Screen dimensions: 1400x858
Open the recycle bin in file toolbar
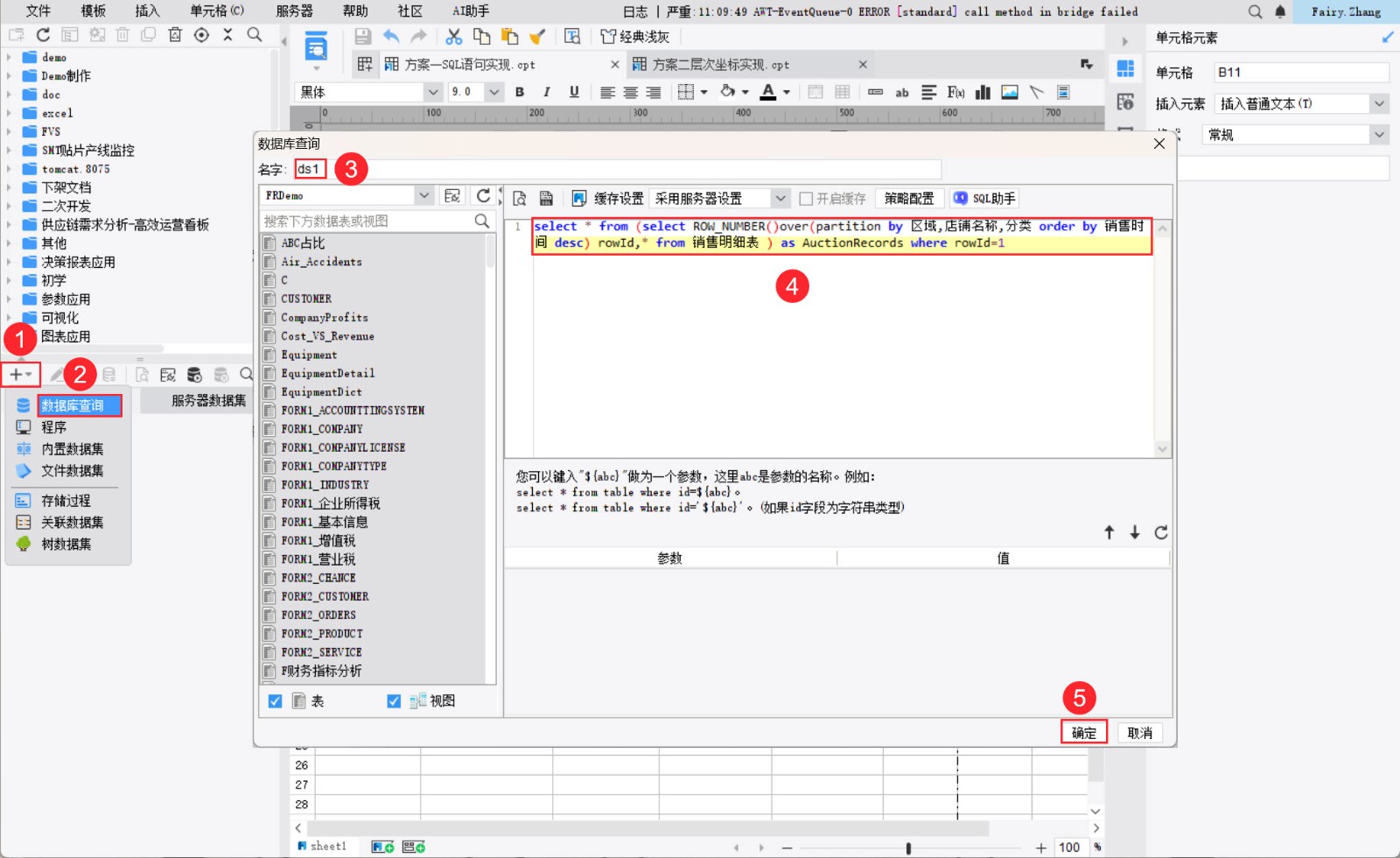point(175,35)
